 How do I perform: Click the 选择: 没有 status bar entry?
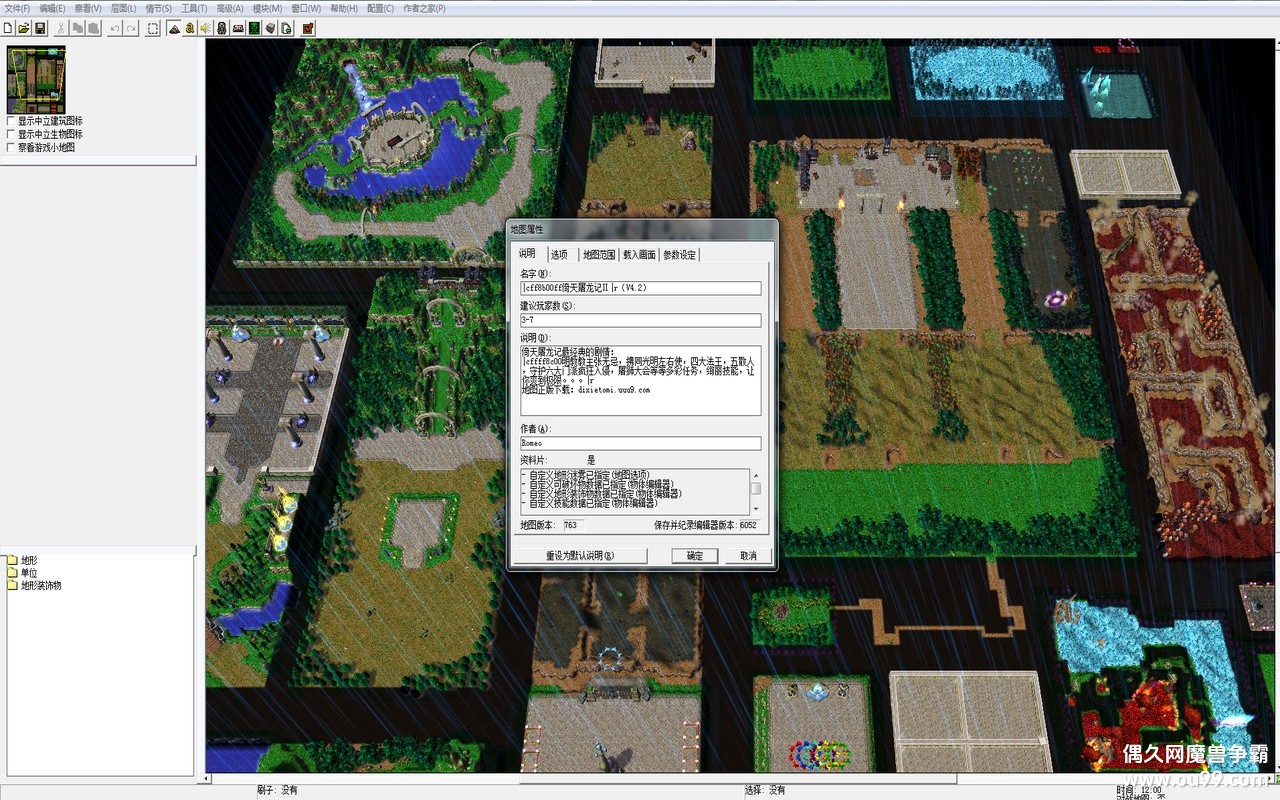tap(764, 790)
